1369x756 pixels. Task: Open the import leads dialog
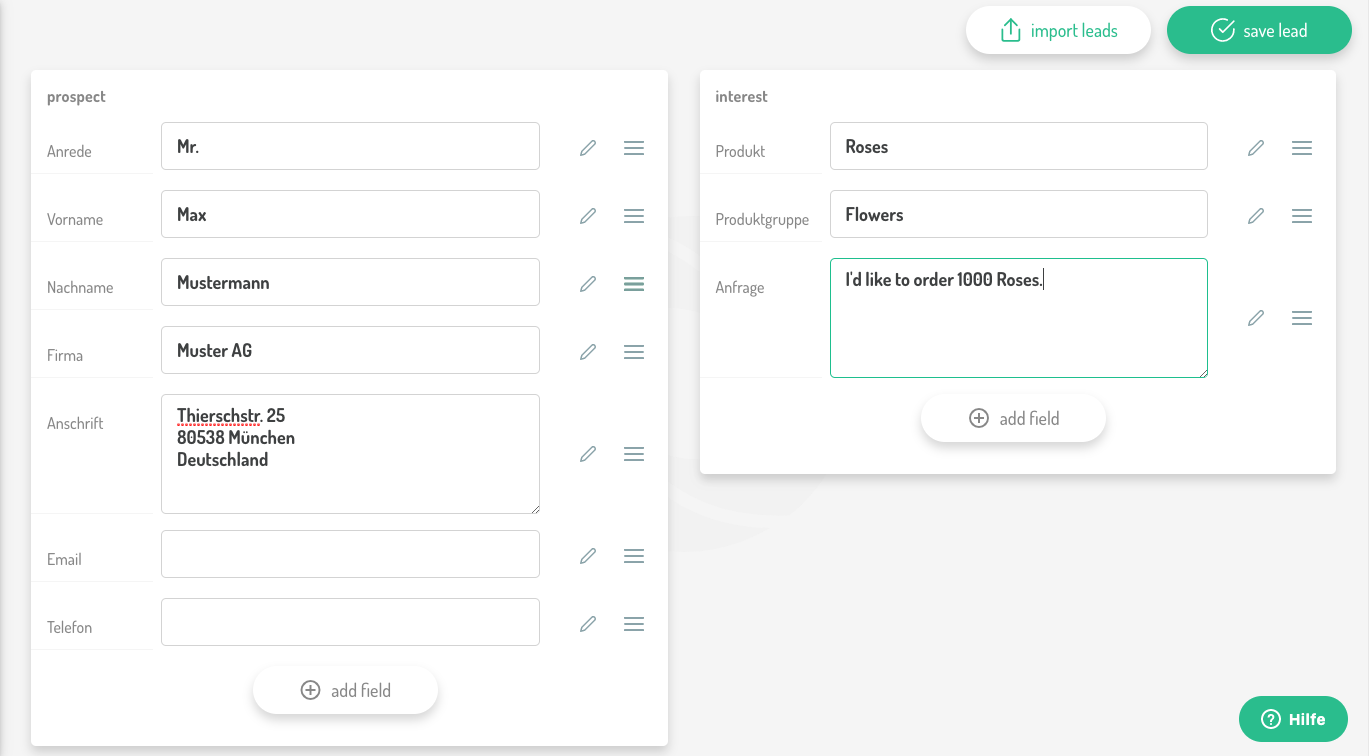[1058, 31]
